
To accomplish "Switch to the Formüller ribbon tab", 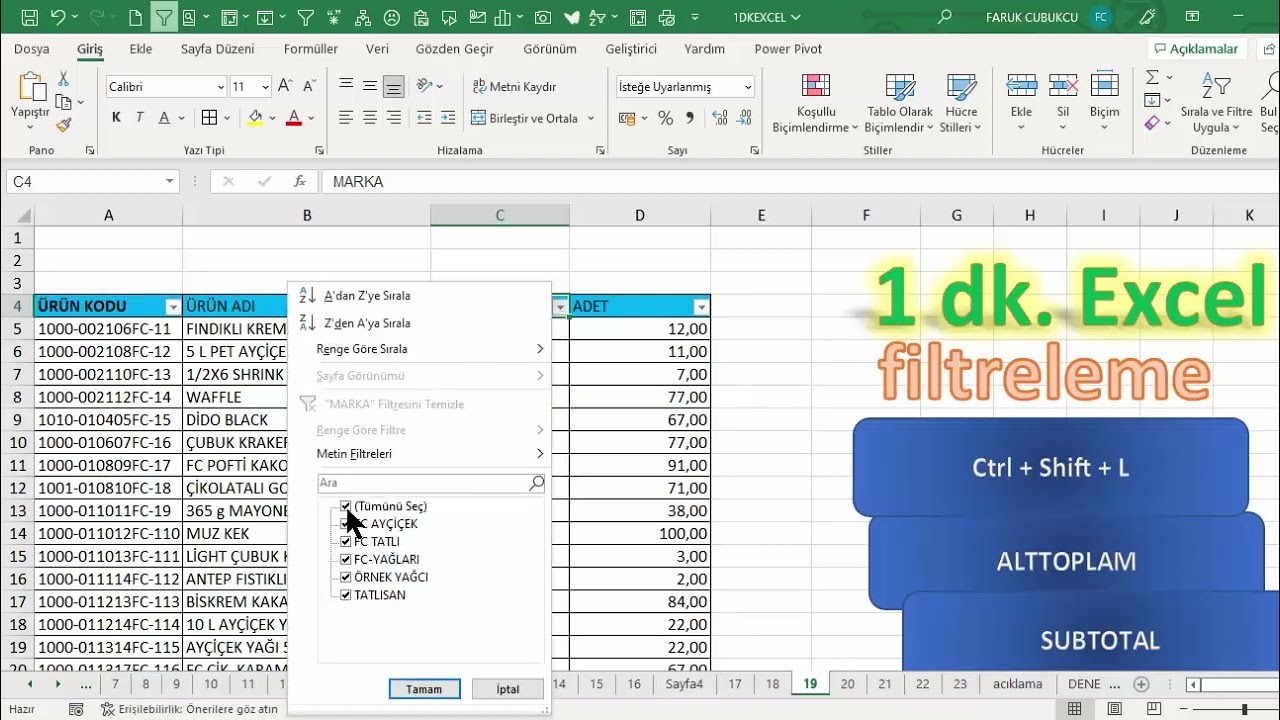I will click(x=311, y=49).
